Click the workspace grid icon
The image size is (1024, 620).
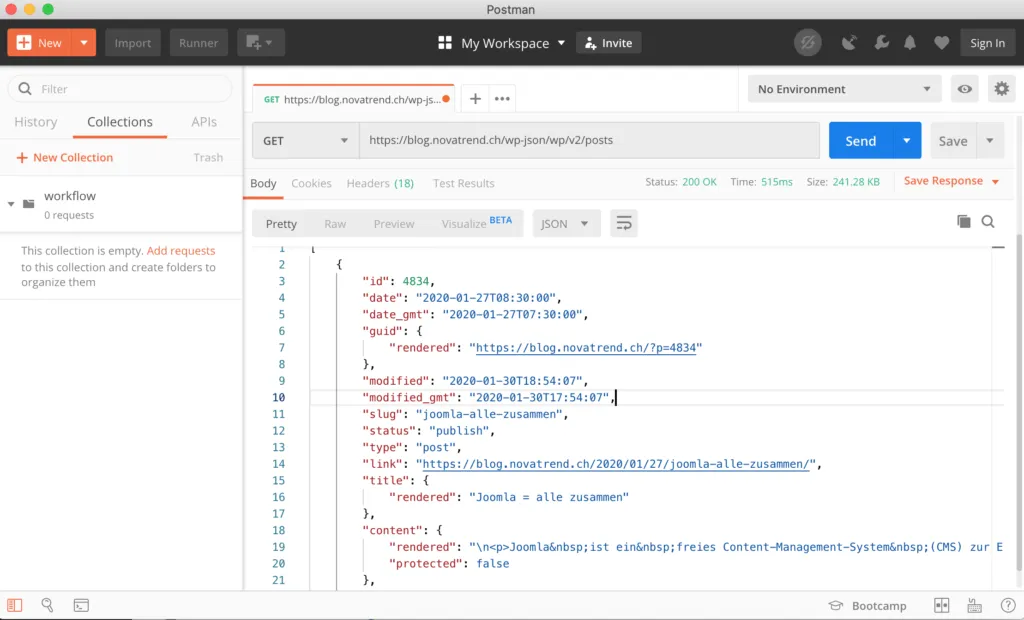(x=445, y=42)
